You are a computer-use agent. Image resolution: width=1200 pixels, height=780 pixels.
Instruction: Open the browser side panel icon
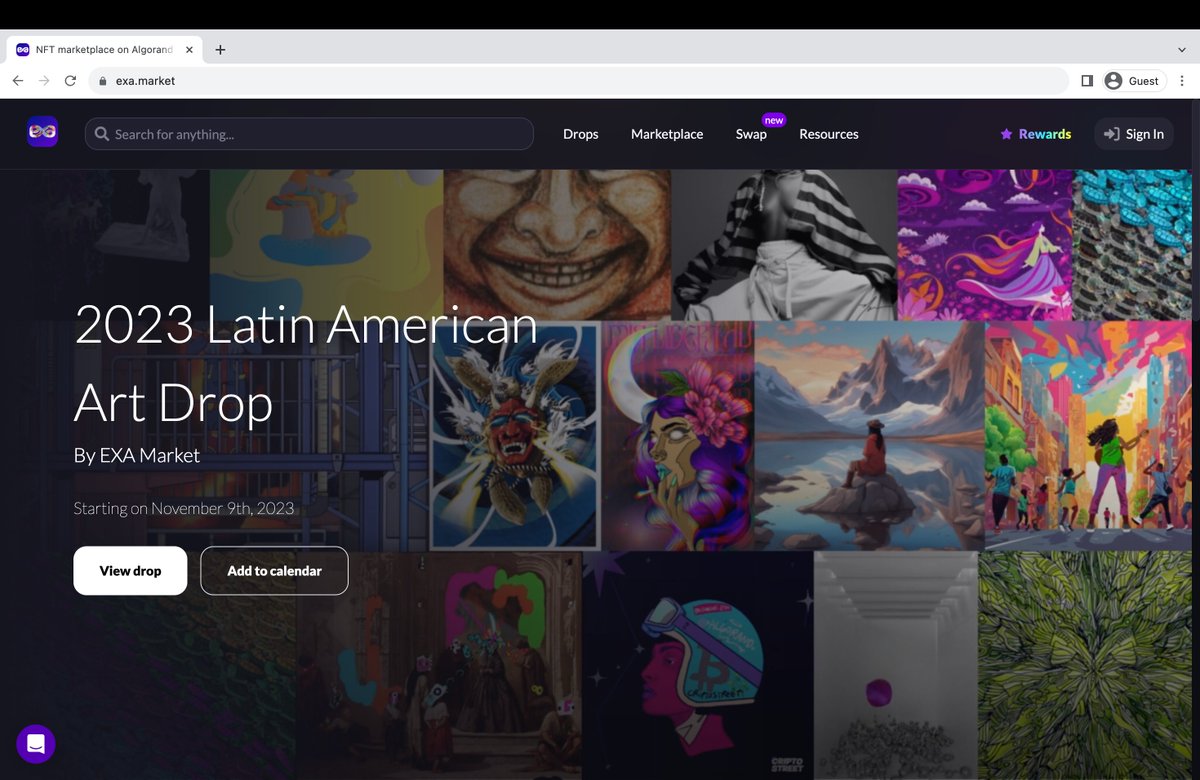point(1087,81)
